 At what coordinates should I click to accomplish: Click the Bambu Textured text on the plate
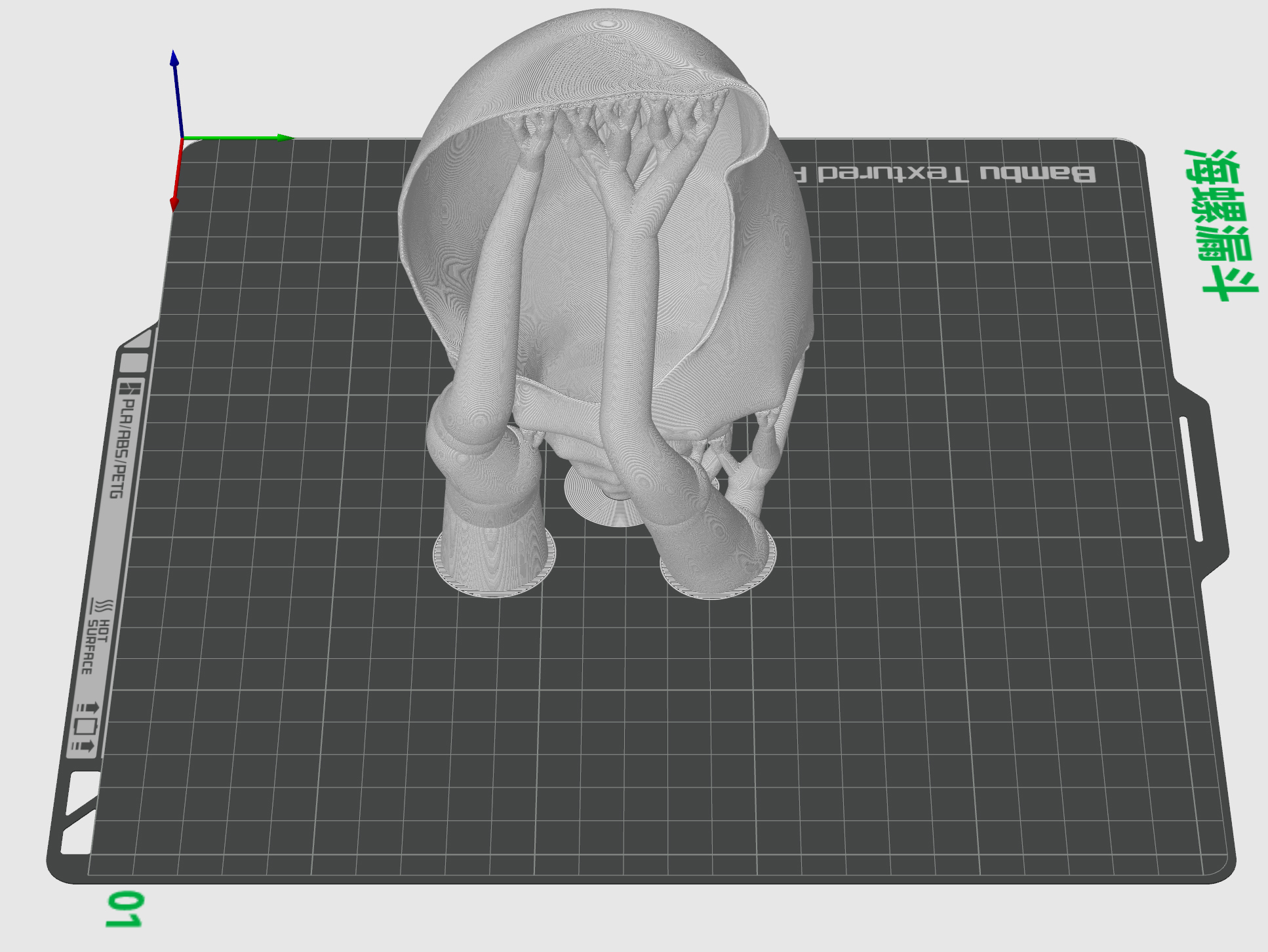[x=944, y=173]
